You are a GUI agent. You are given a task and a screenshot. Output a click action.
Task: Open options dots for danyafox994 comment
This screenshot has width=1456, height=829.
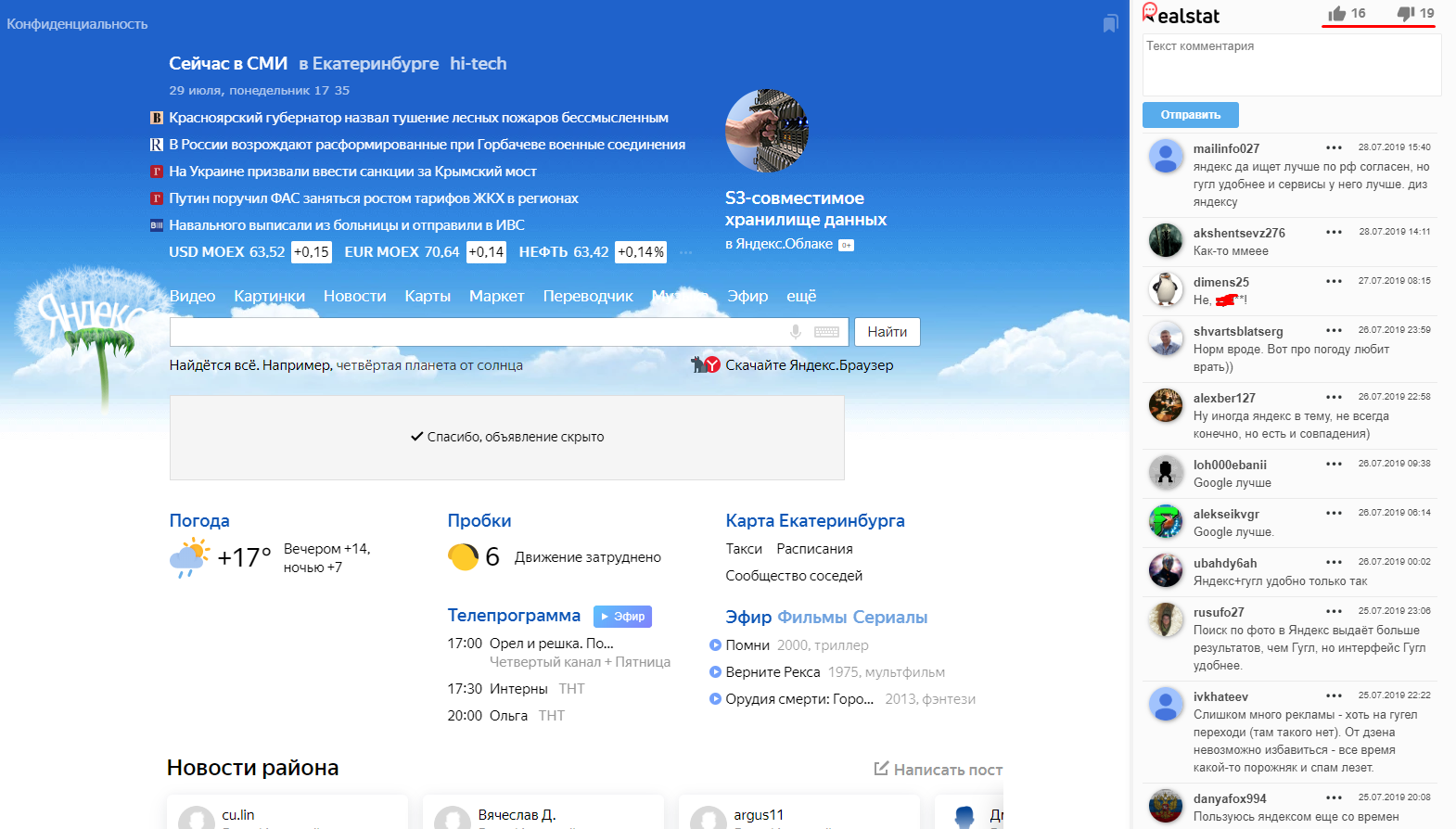(1334, 797)
